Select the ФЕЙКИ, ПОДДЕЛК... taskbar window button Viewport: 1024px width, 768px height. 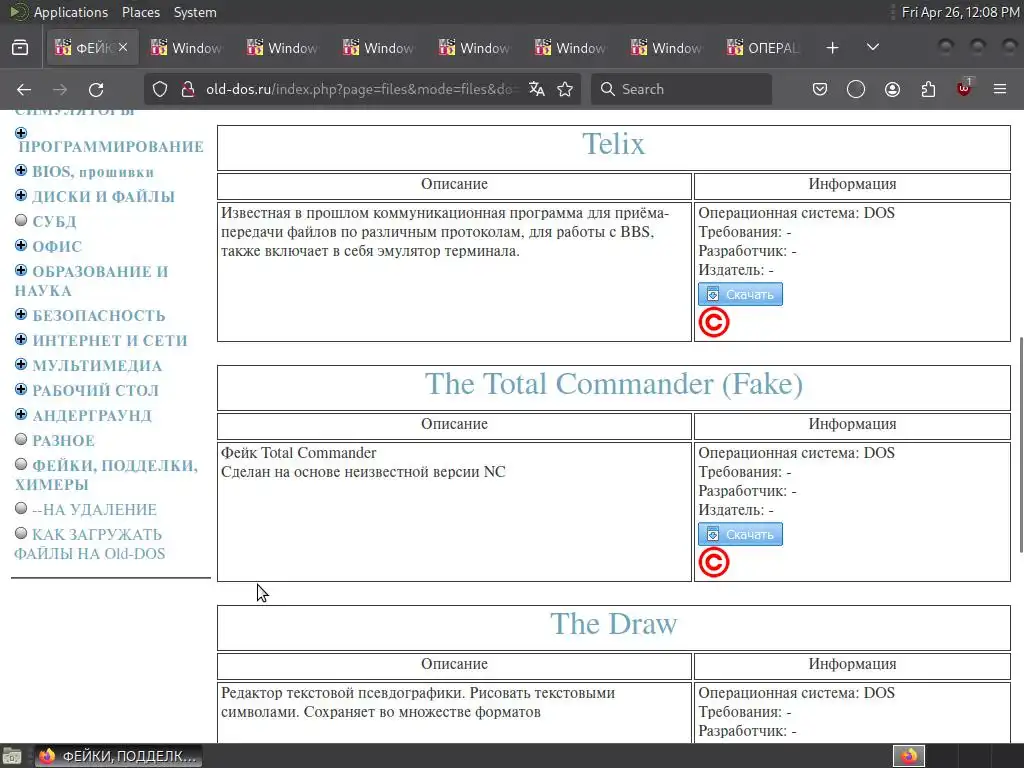pyautogui.click(x=118, y=756)
